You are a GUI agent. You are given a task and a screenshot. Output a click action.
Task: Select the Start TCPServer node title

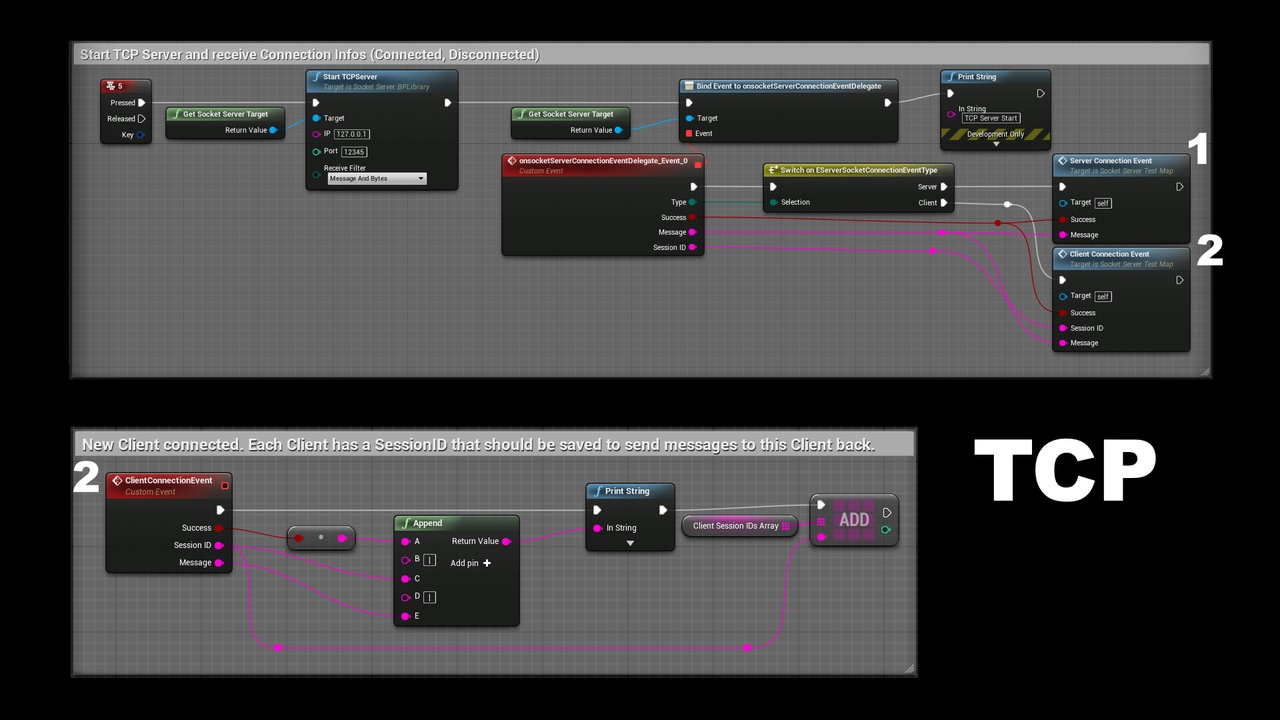click(x=350, y=77)
